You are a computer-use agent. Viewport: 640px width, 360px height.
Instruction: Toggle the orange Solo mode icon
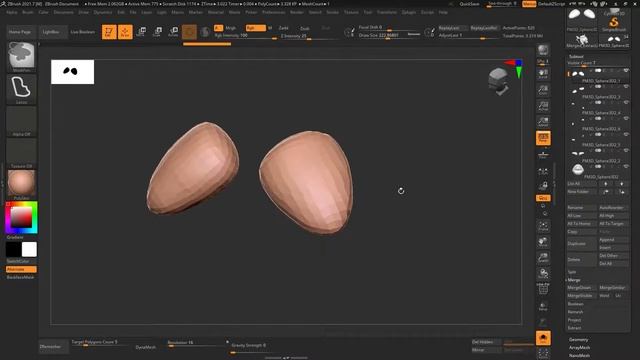click(543, 338)
